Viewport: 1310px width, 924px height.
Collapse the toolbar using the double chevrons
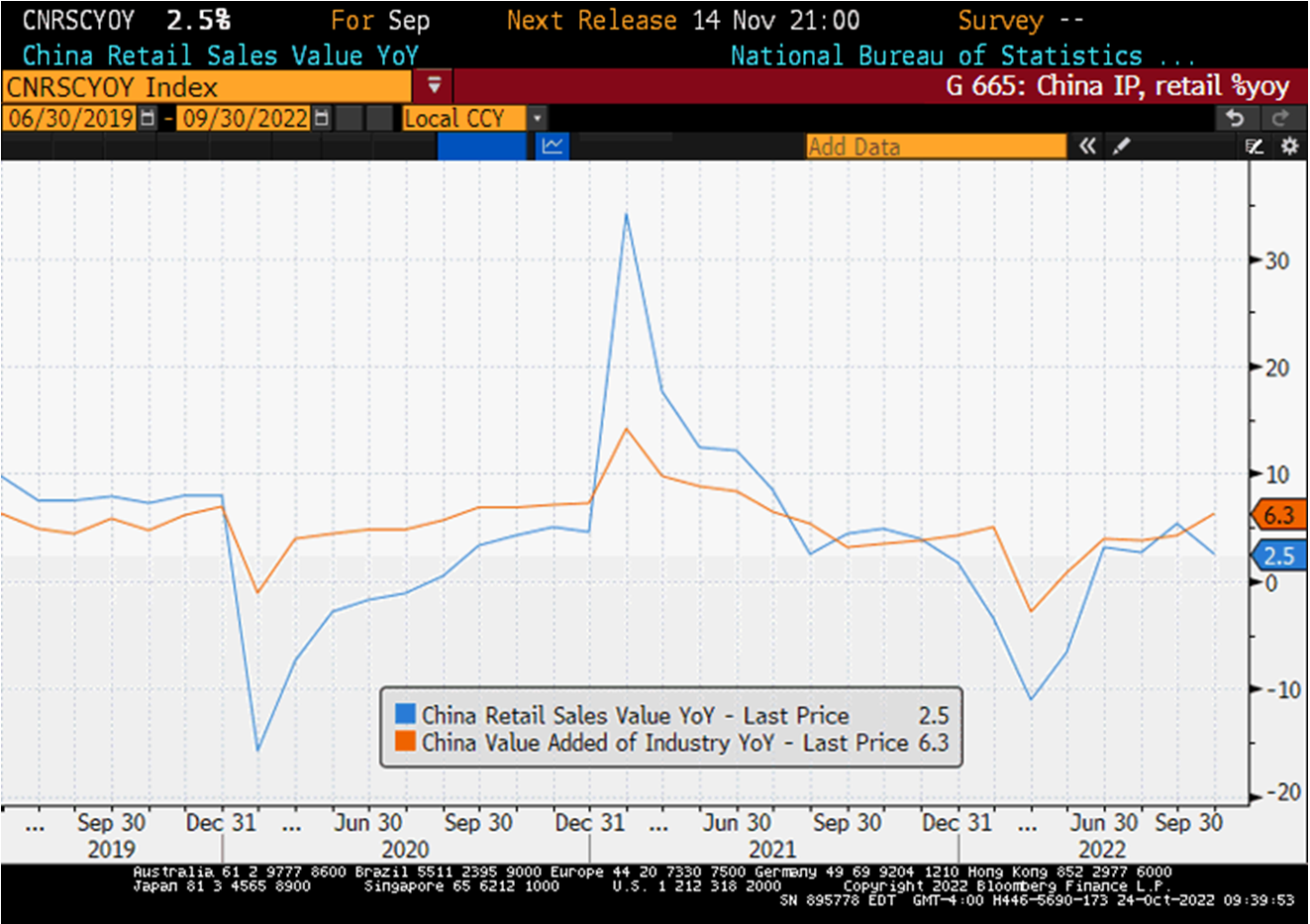tap(1087, 146)
